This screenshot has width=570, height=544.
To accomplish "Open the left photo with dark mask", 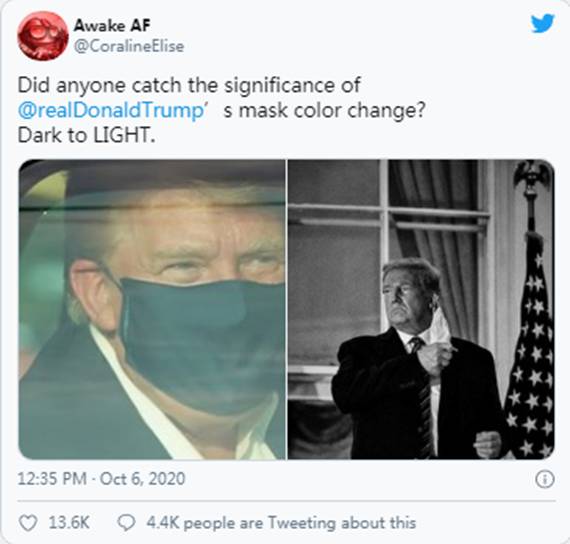I will (152, 309).
